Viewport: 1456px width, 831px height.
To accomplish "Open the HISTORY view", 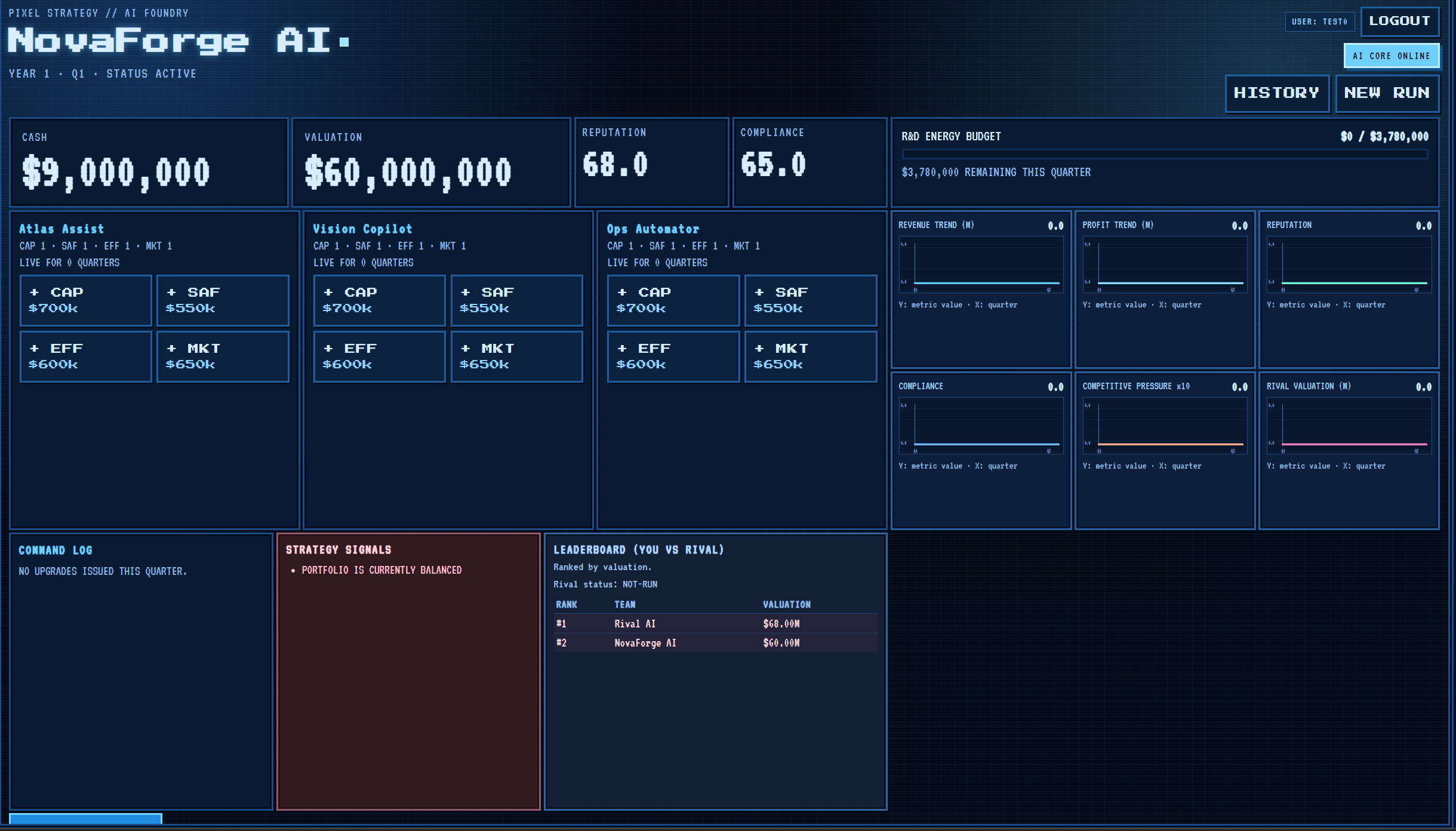I will (1276, 93).
